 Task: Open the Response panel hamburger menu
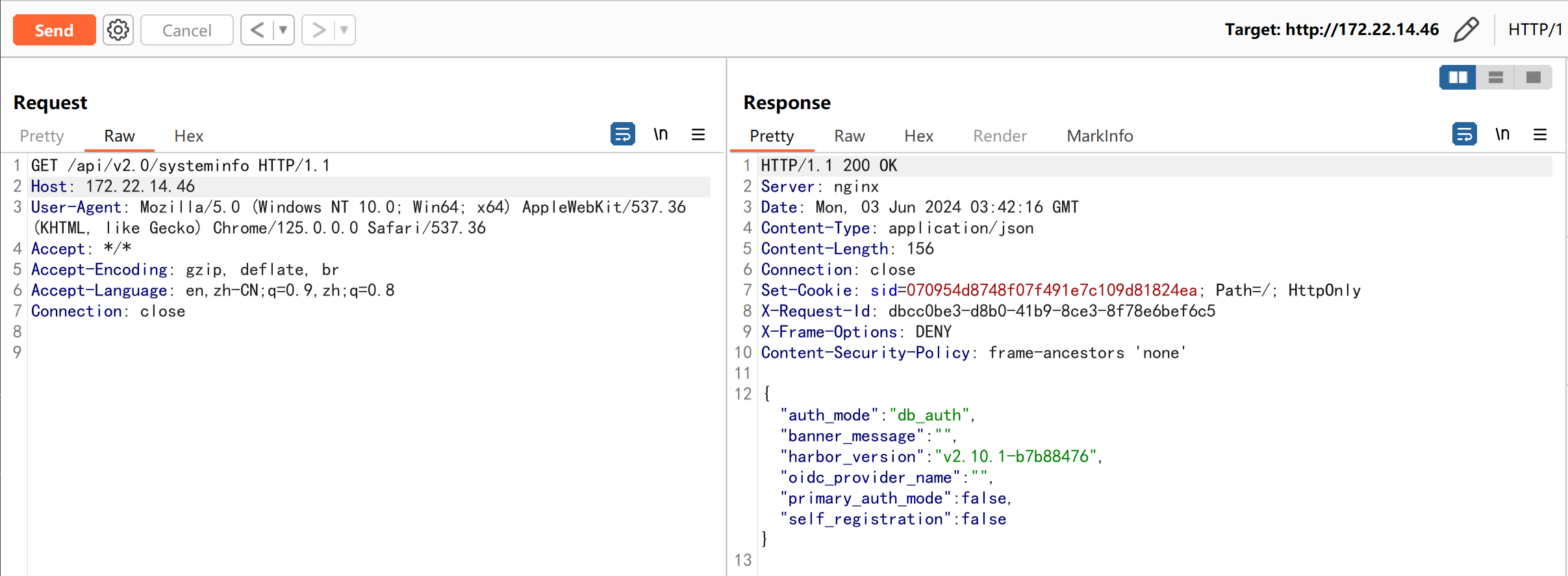(x=1540, y=134)
